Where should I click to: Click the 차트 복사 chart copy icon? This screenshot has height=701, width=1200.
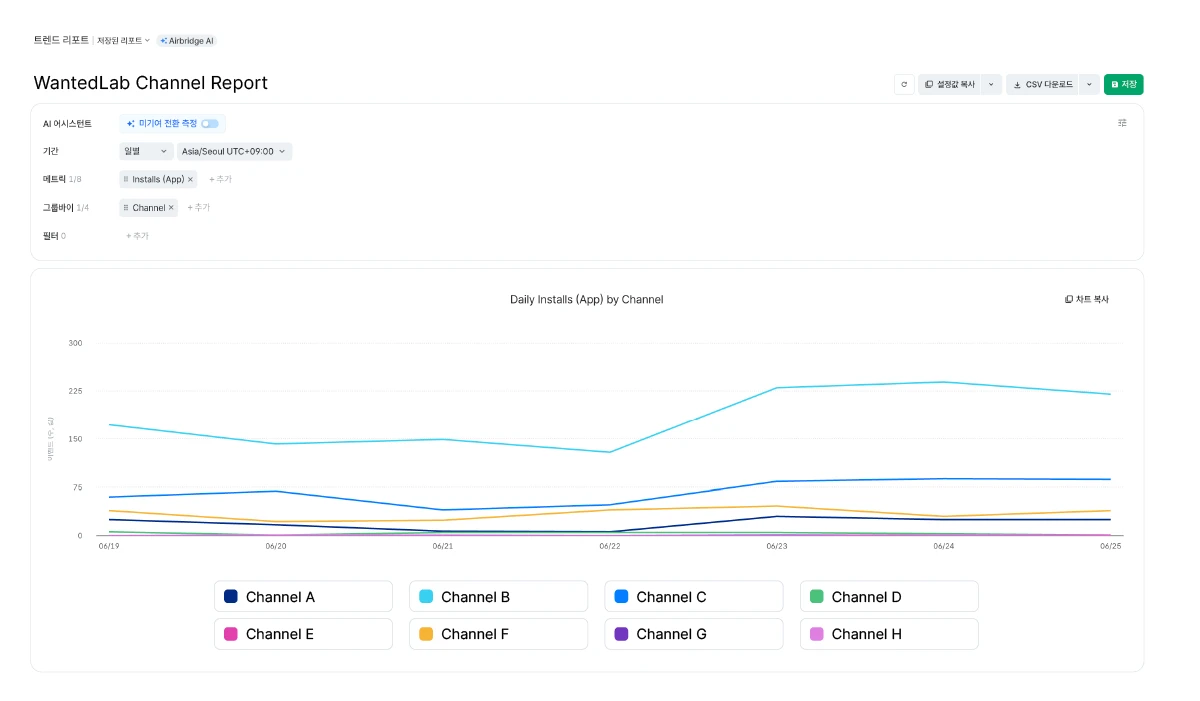1069,299
